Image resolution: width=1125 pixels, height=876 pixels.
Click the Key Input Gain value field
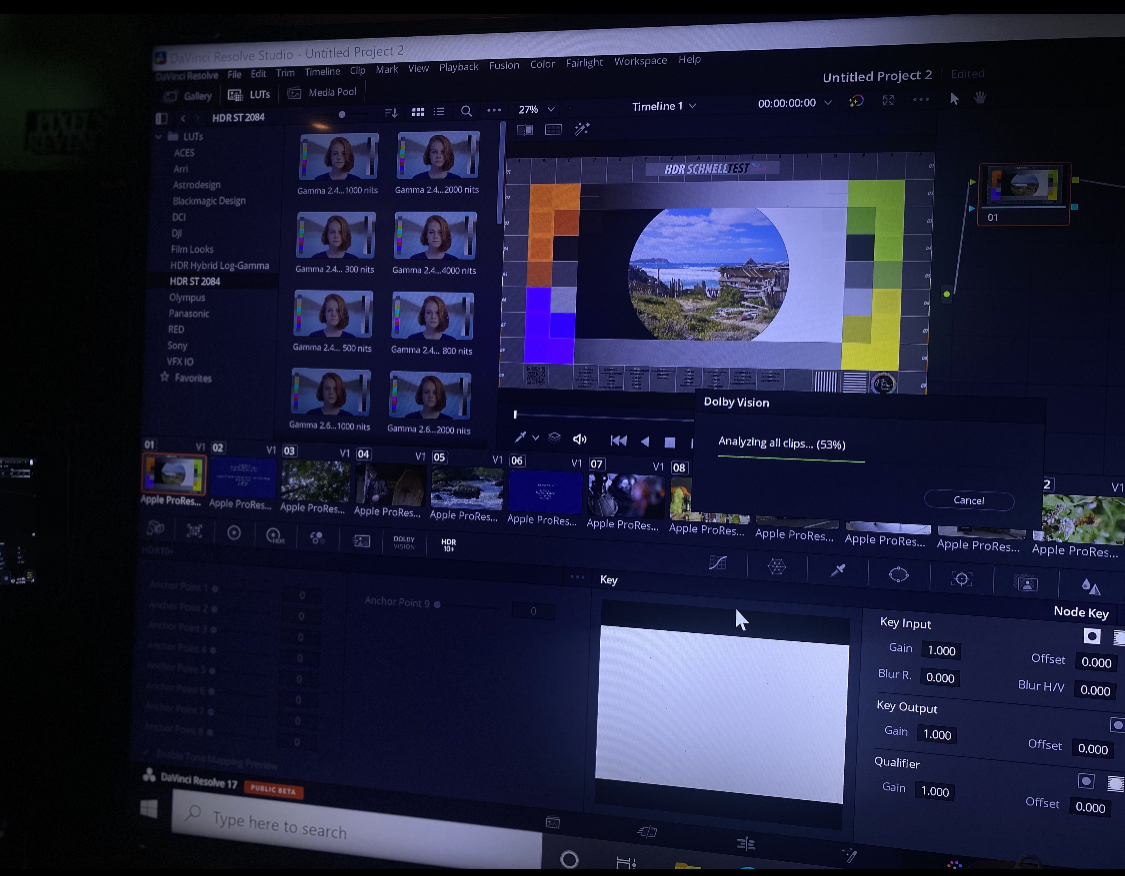pos(941,651)
